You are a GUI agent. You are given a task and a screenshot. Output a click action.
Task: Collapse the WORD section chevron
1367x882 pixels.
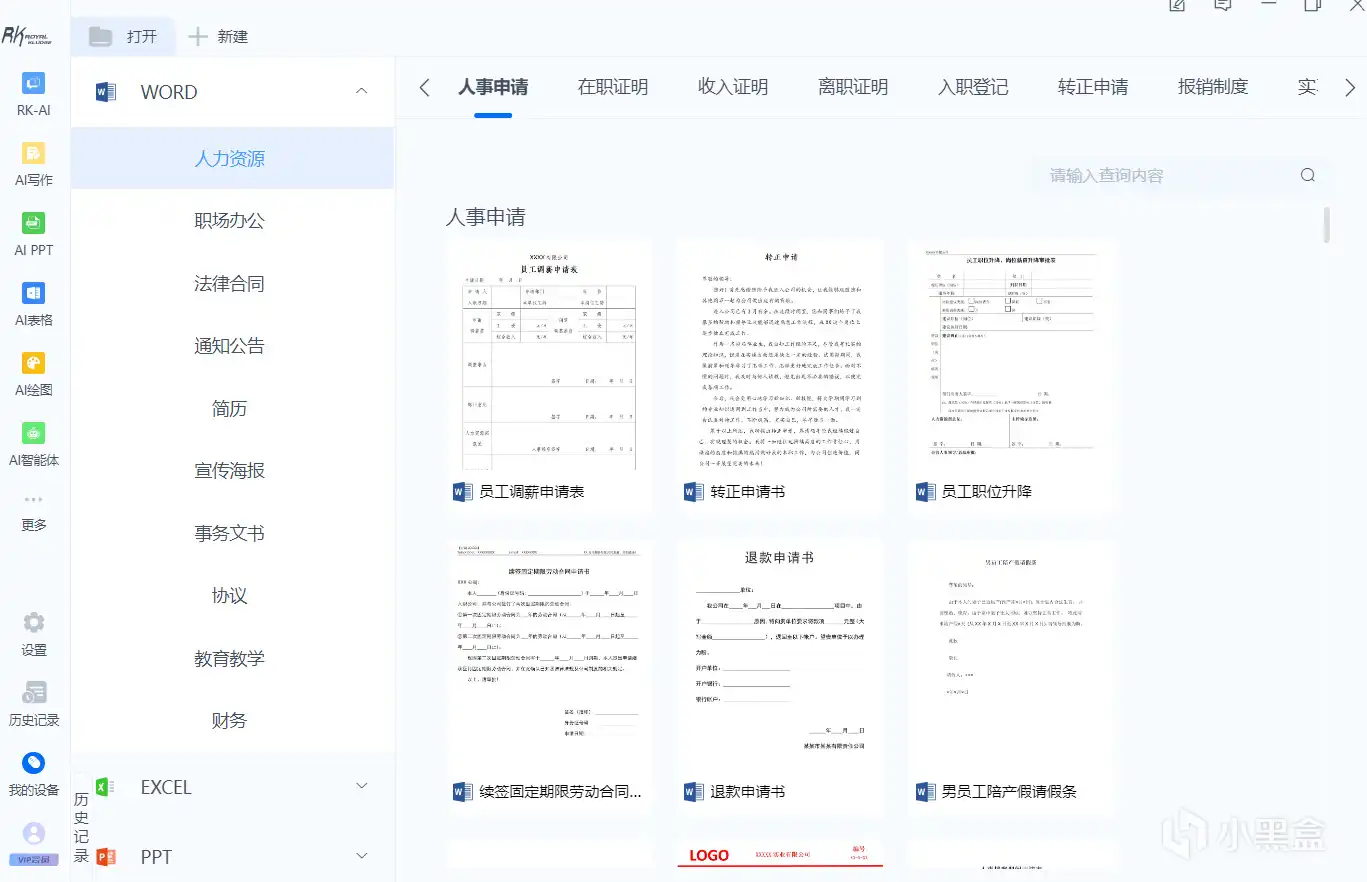coord(362,91)
